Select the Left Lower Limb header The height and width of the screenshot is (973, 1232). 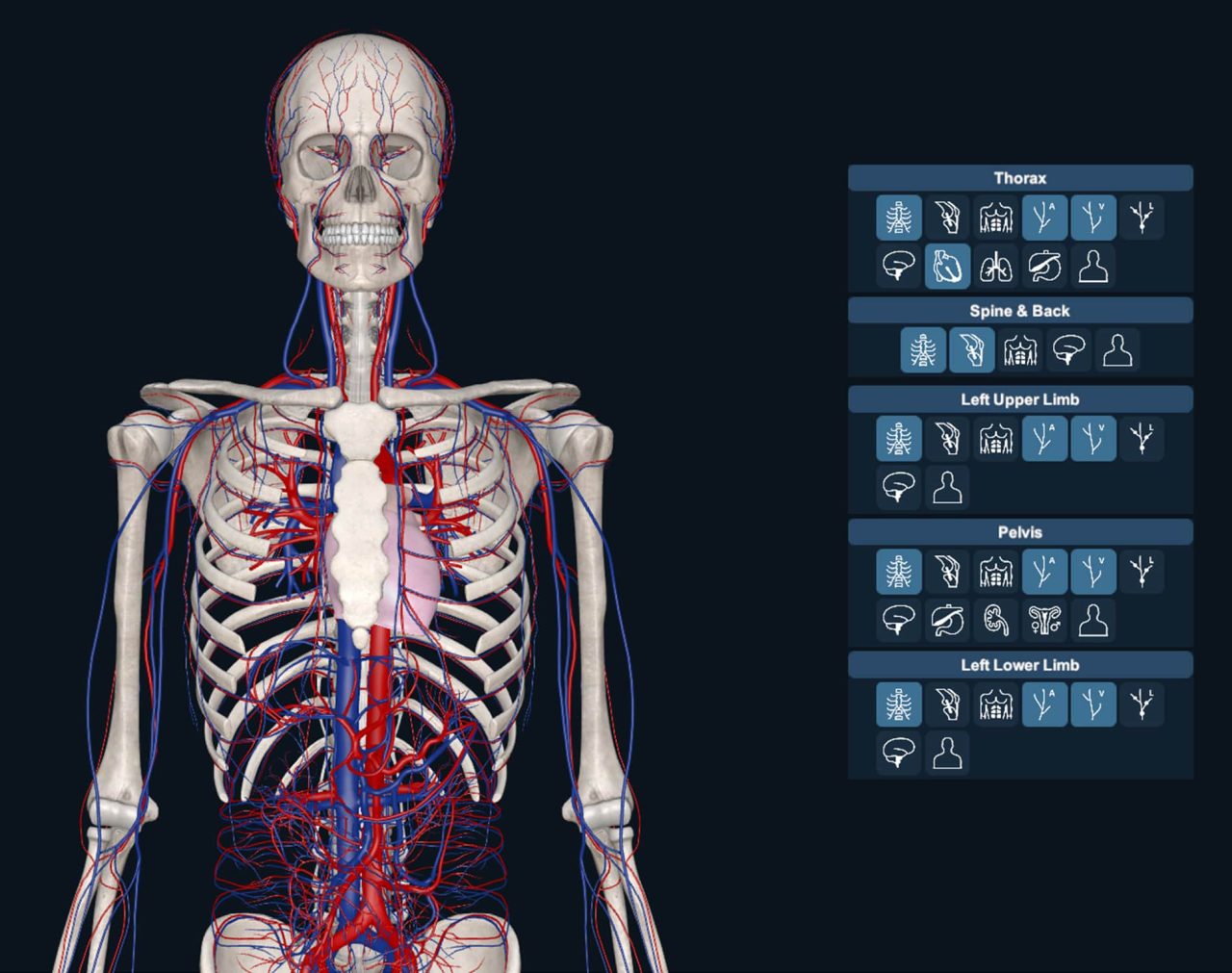[1020, 664]
